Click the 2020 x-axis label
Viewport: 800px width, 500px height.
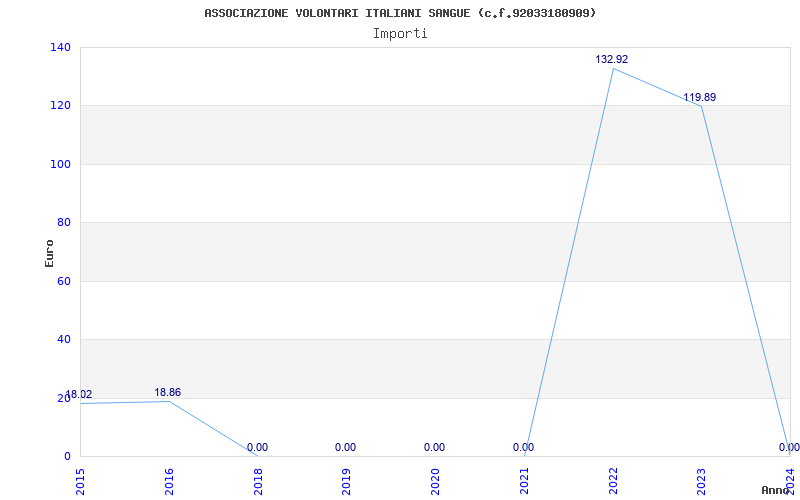[x=435, y=482]
